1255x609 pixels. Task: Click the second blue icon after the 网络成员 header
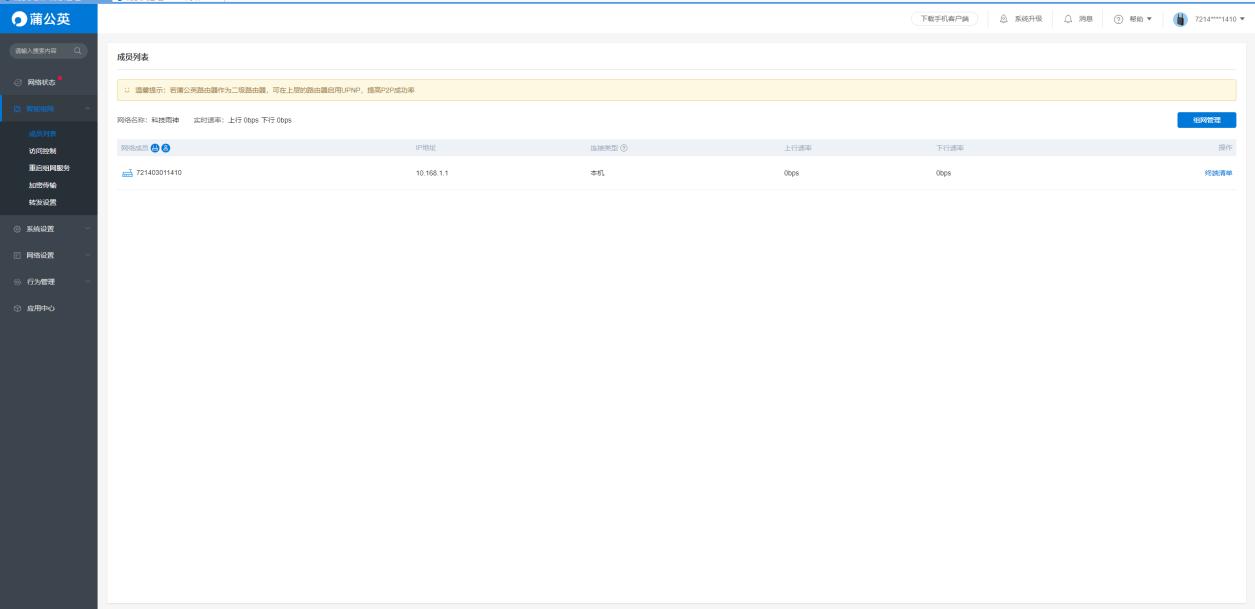[x=166, y=148]
